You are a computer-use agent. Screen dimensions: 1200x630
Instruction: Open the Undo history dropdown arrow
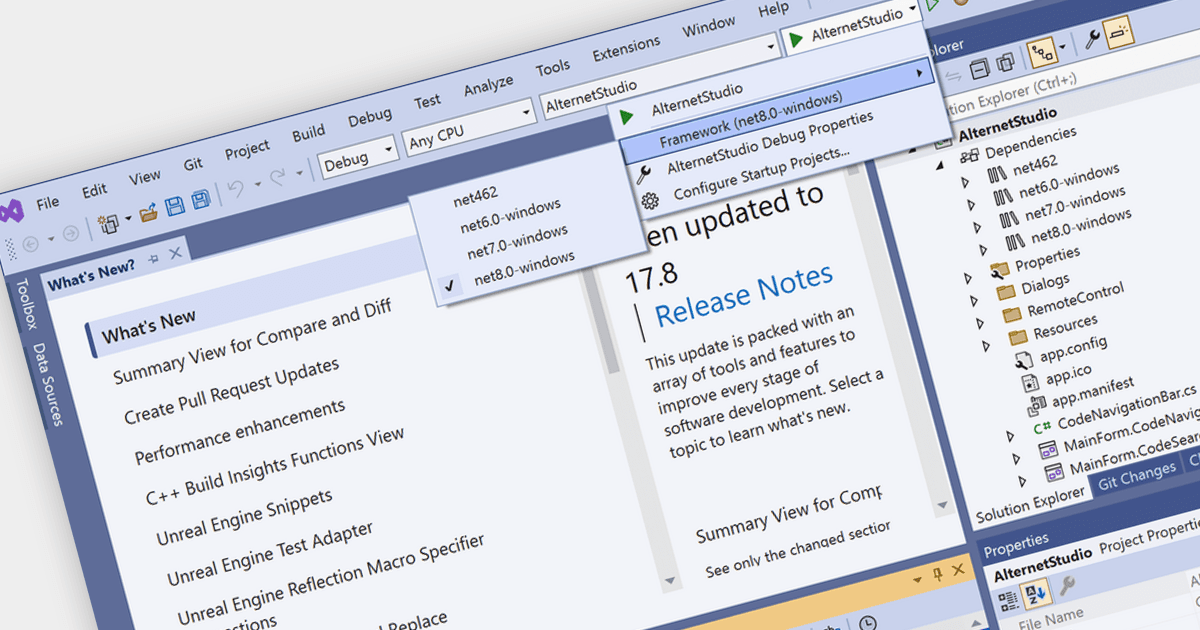(x=258, y=184)
